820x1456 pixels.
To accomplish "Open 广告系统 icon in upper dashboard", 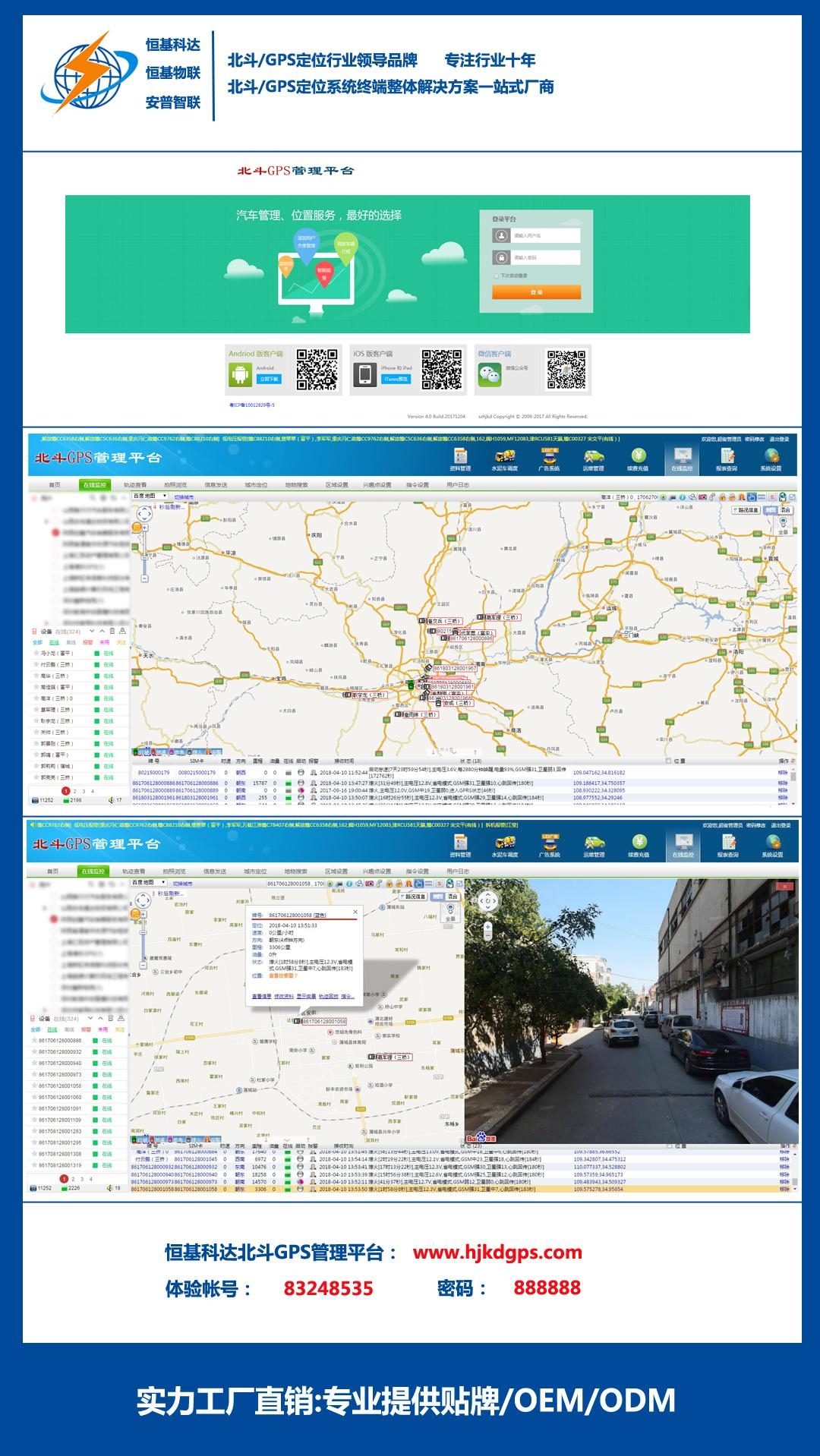I will (x=549, y=456).
